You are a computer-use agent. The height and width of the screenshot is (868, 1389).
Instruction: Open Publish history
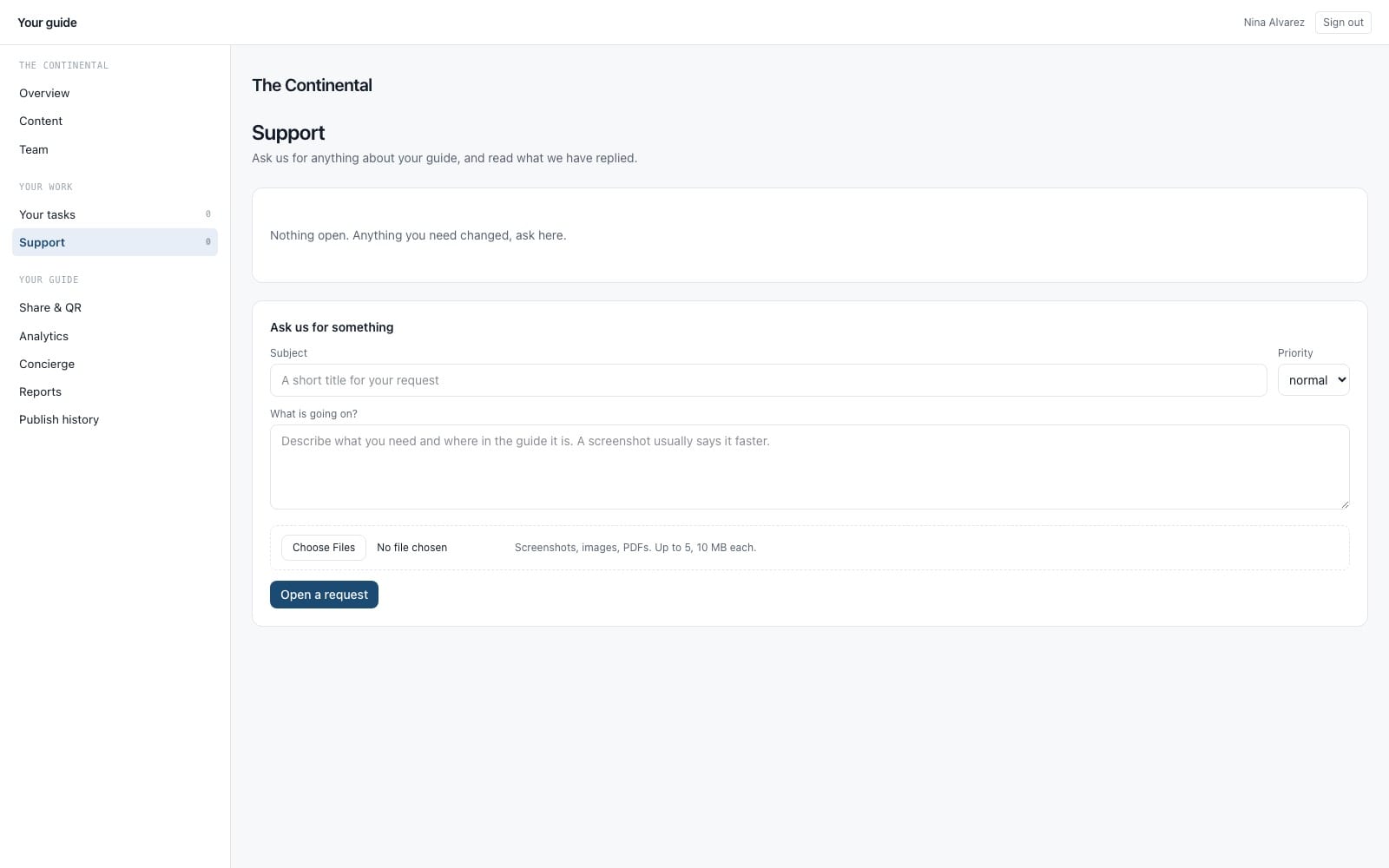[115, 419]
